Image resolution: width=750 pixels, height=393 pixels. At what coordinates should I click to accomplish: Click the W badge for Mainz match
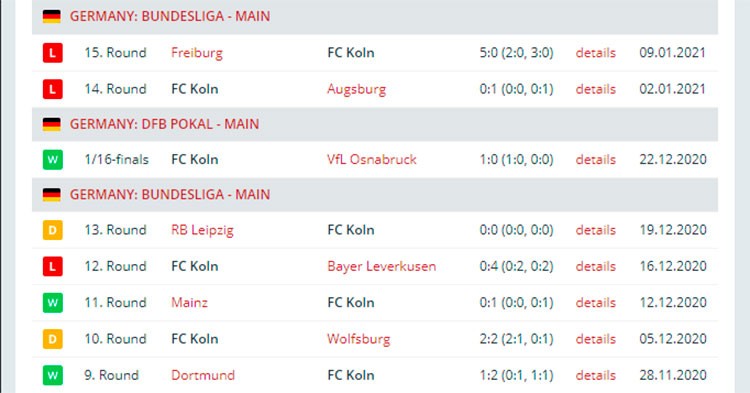pyautogui.click(x=53, y=303)
